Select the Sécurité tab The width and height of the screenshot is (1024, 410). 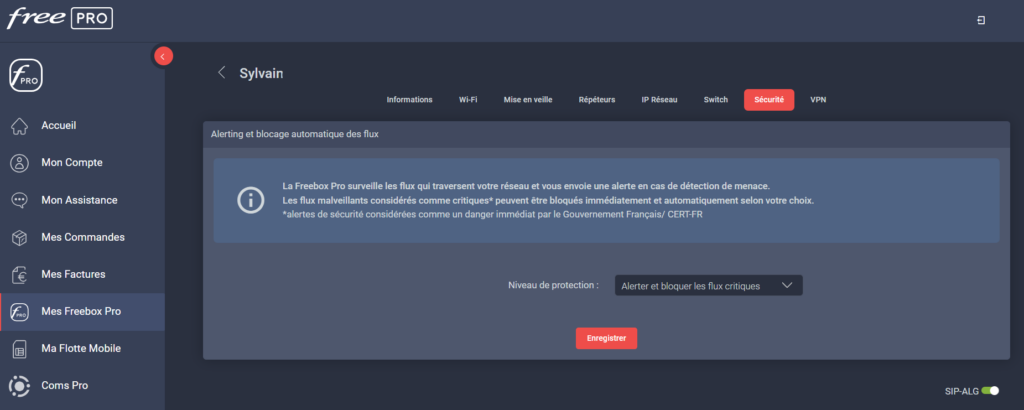click(x=769, y=100)
